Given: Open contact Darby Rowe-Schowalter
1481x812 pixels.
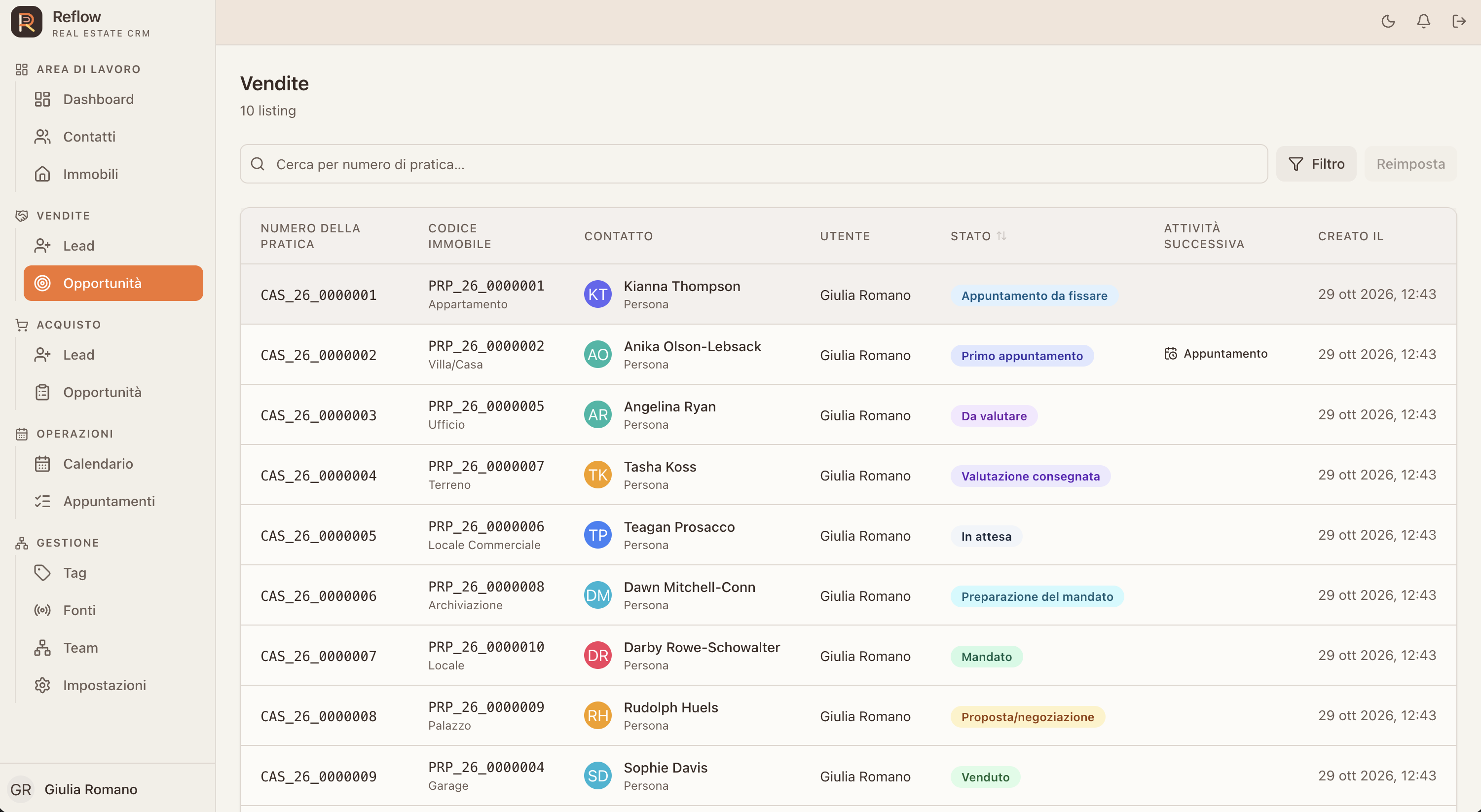Looking at the screenshot, I should [x=702, y=647].
